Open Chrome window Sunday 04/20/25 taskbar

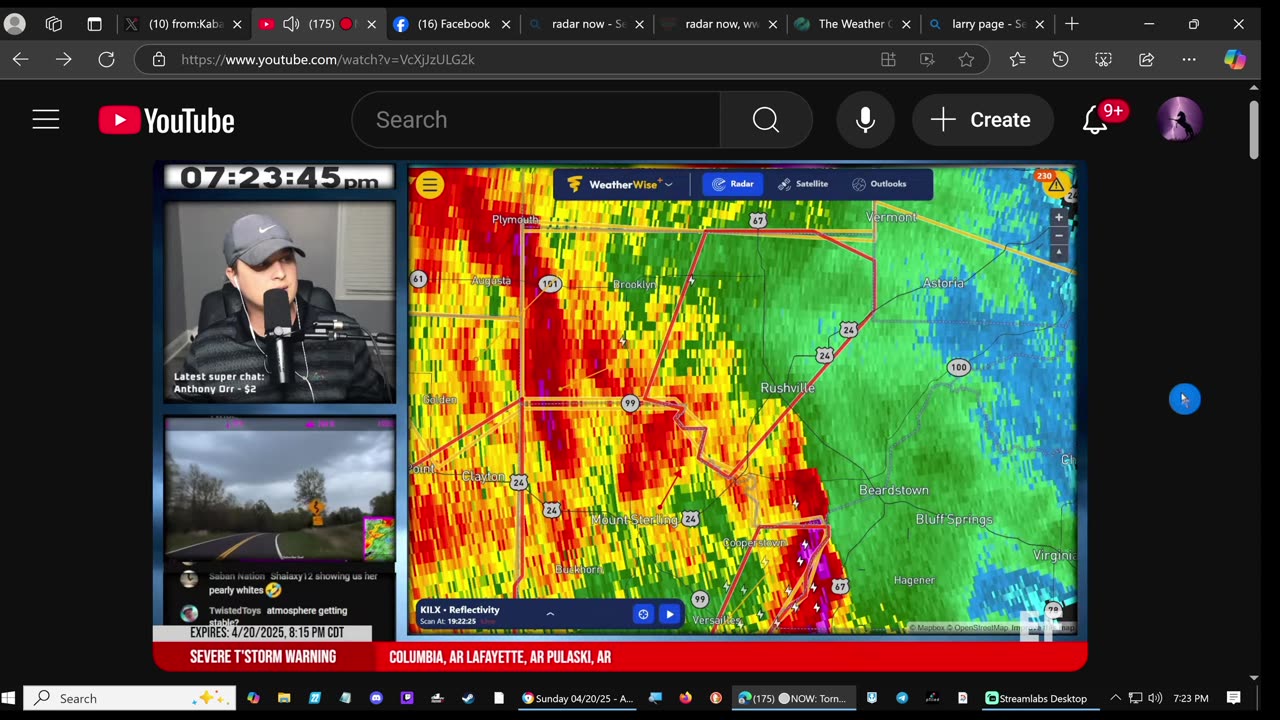(x=578, y=698)
